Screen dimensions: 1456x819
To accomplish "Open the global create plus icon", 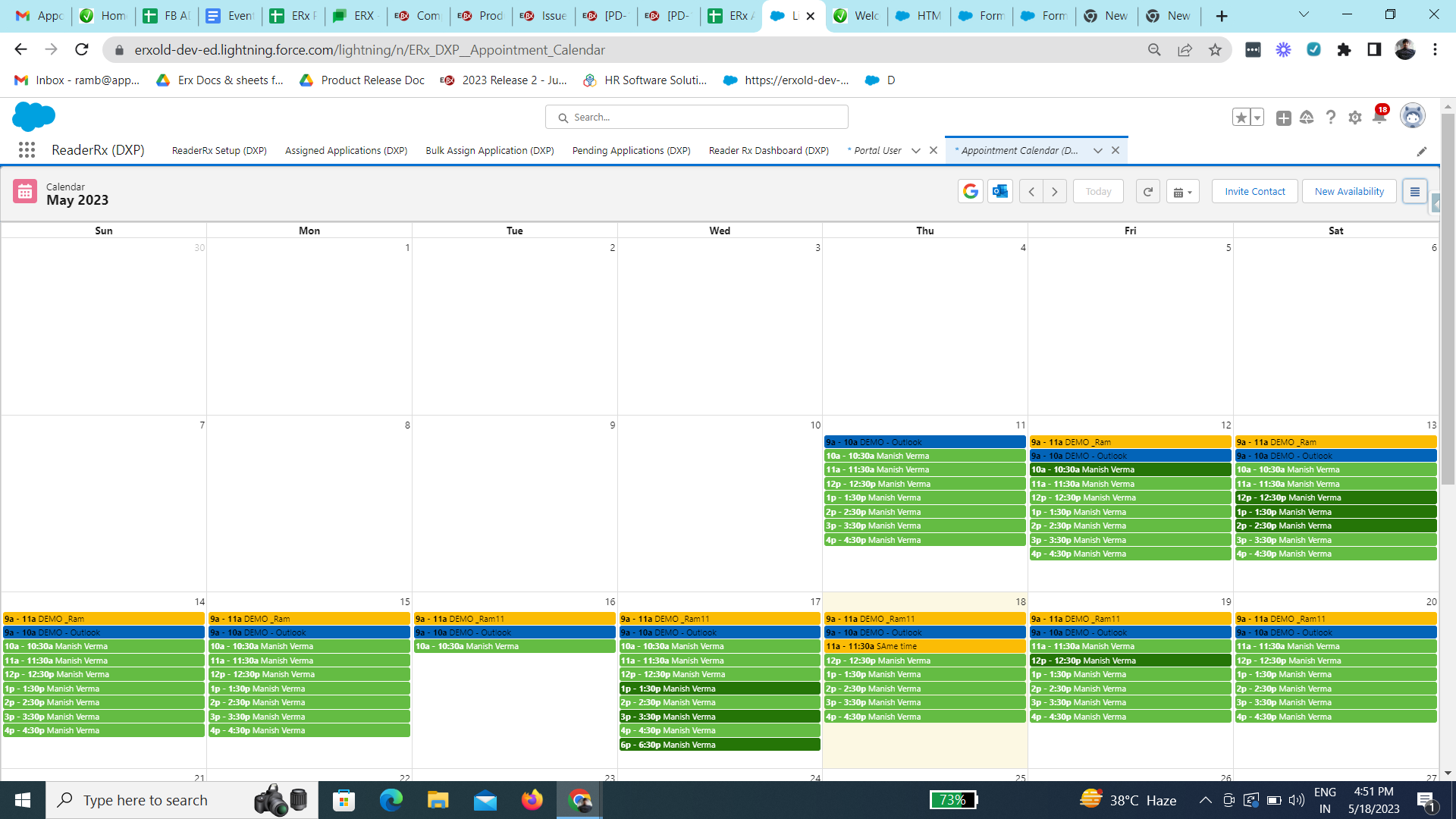I will click(1283, 118).
